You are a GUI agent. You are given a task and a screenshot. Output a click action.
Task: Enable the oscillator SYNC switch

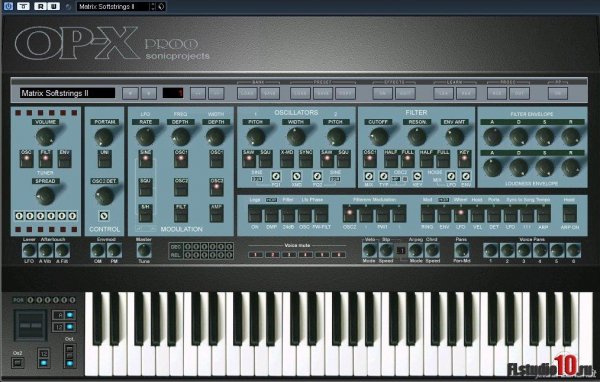(306, 159)
